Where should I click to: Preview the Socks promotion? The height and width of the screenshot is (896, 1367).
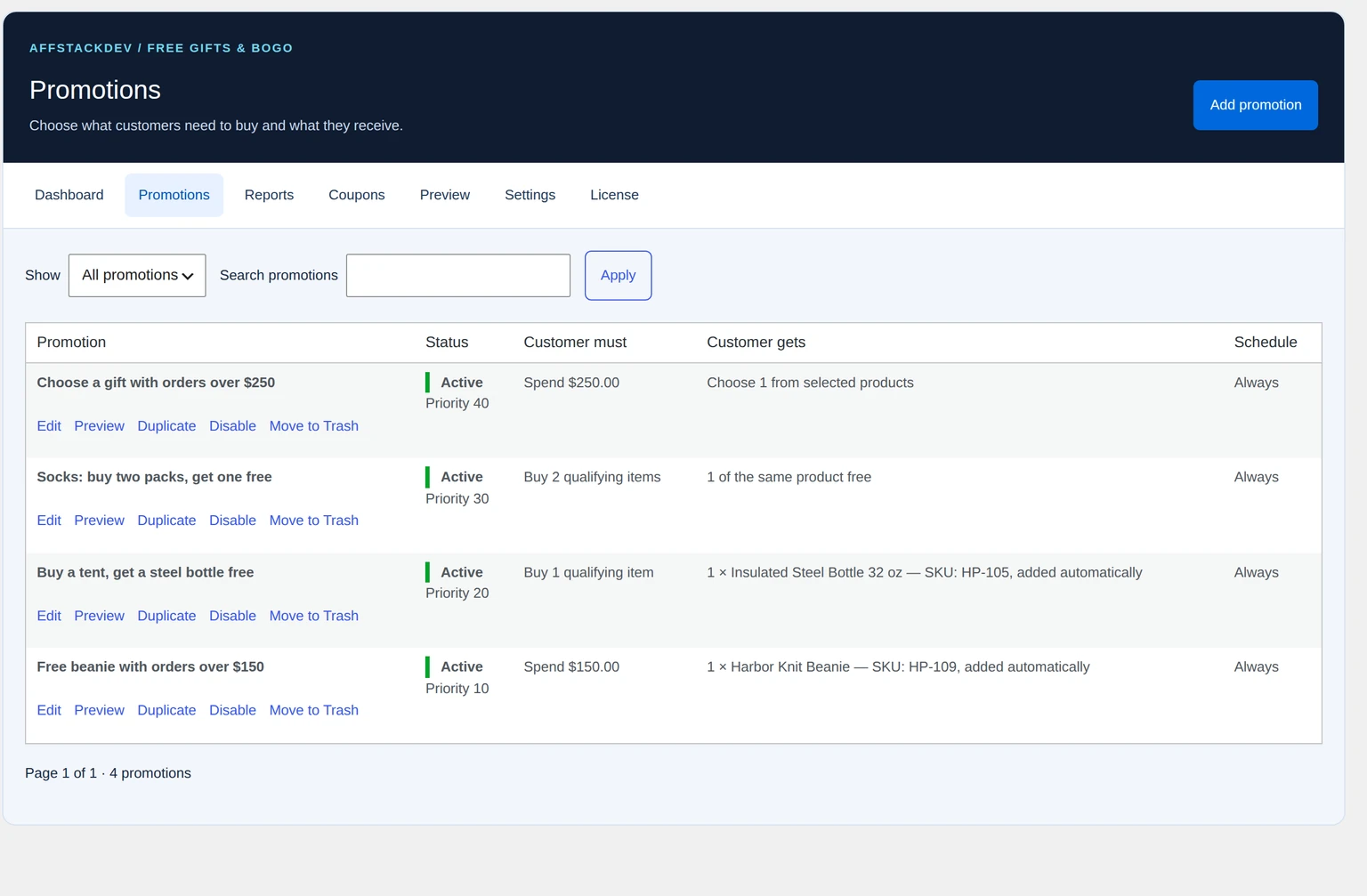pos(99,521)
